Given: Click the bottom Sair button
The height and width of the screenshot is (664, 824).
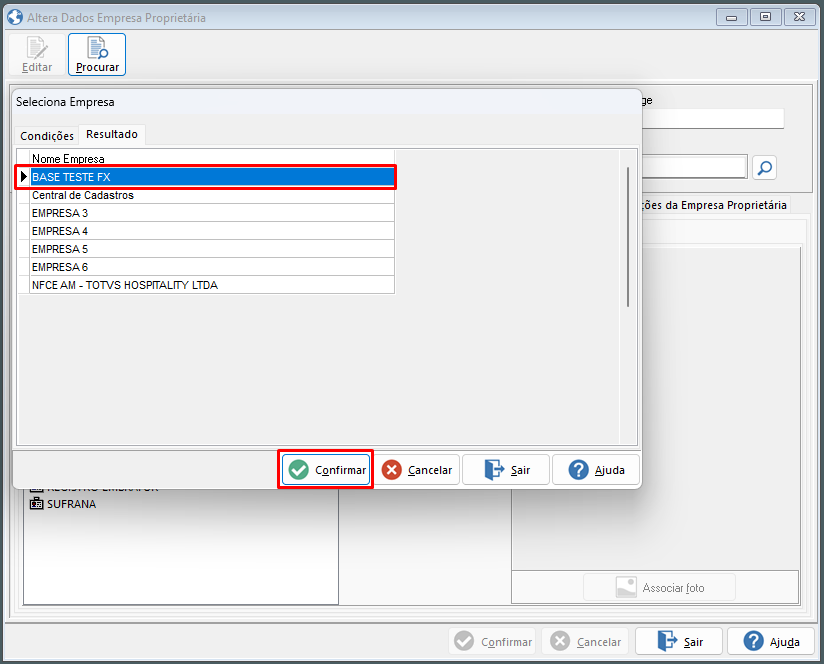Looking at the screenshot, I should click(678, 641).
